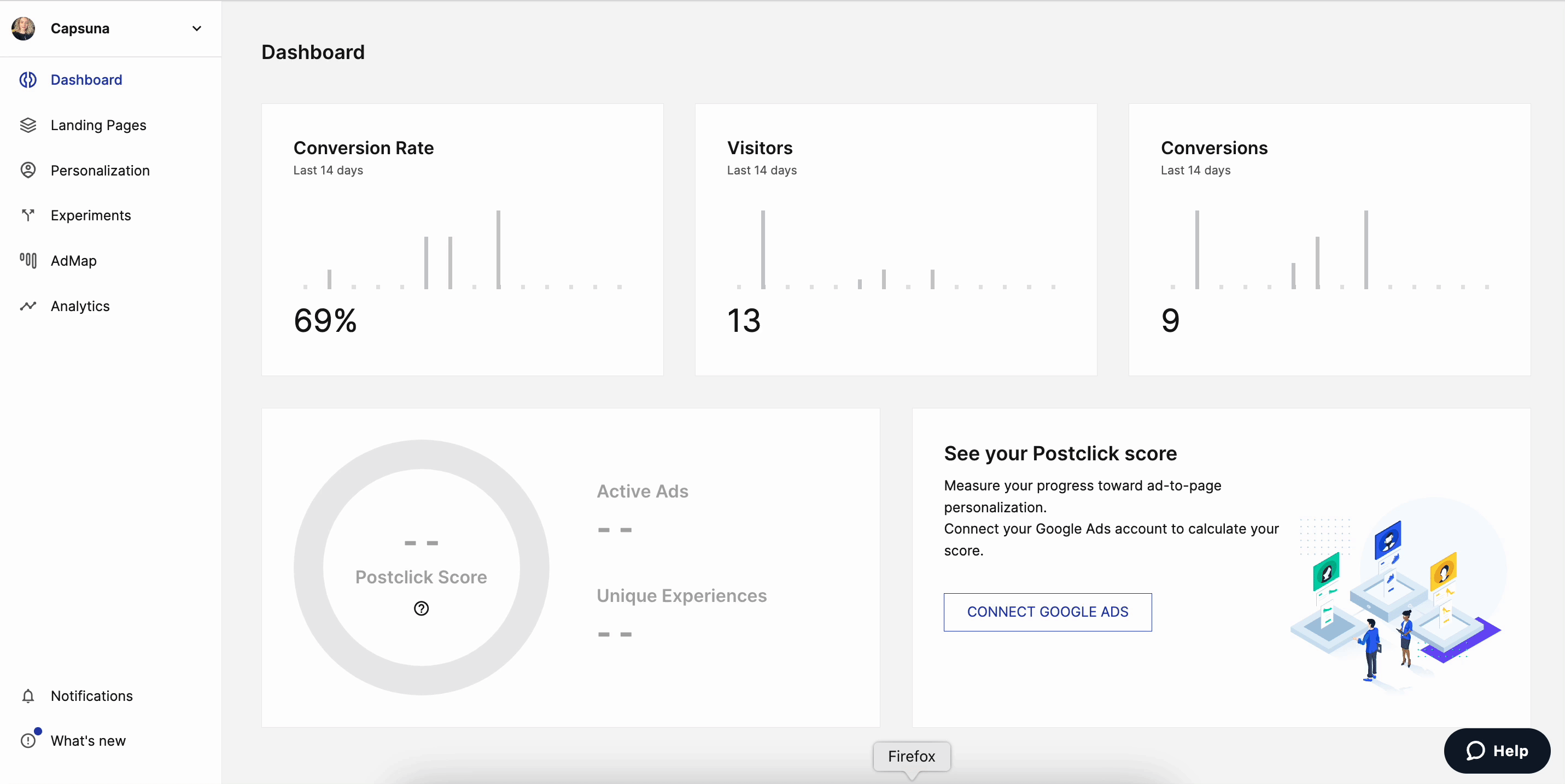
Task: Click the What's new alert icon
Action: tap(28, 741)
